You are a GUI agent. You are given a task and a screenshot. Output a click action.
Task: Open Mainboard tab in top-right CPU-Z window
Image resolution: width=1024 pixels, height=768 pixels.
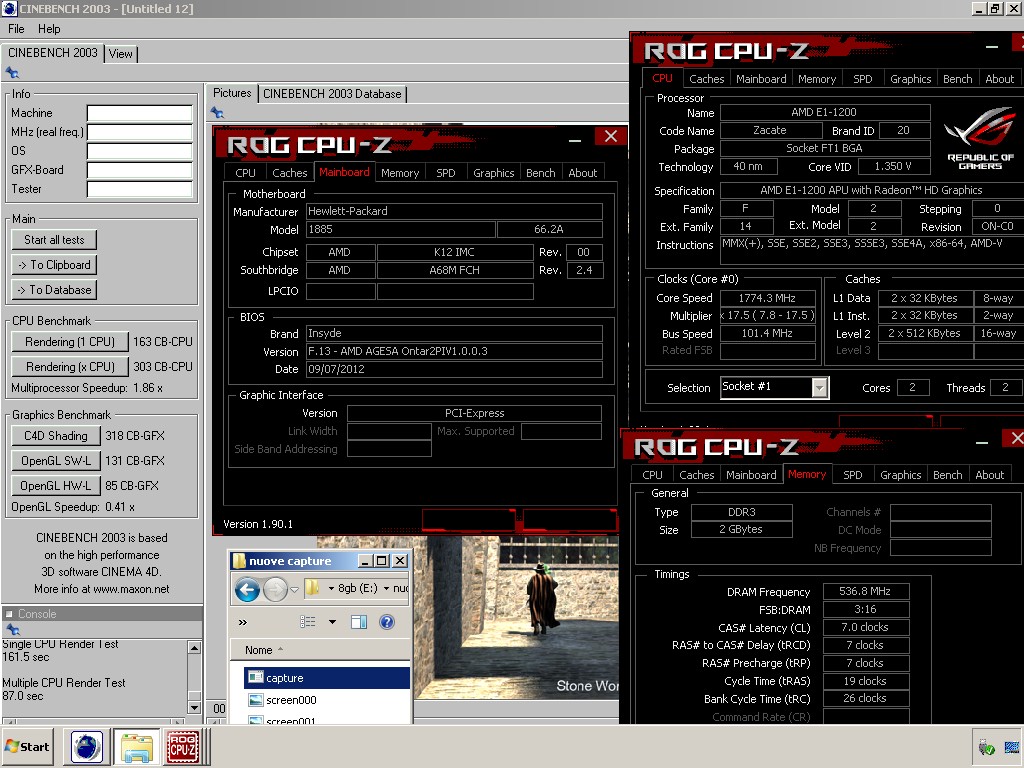click(761, 79)
